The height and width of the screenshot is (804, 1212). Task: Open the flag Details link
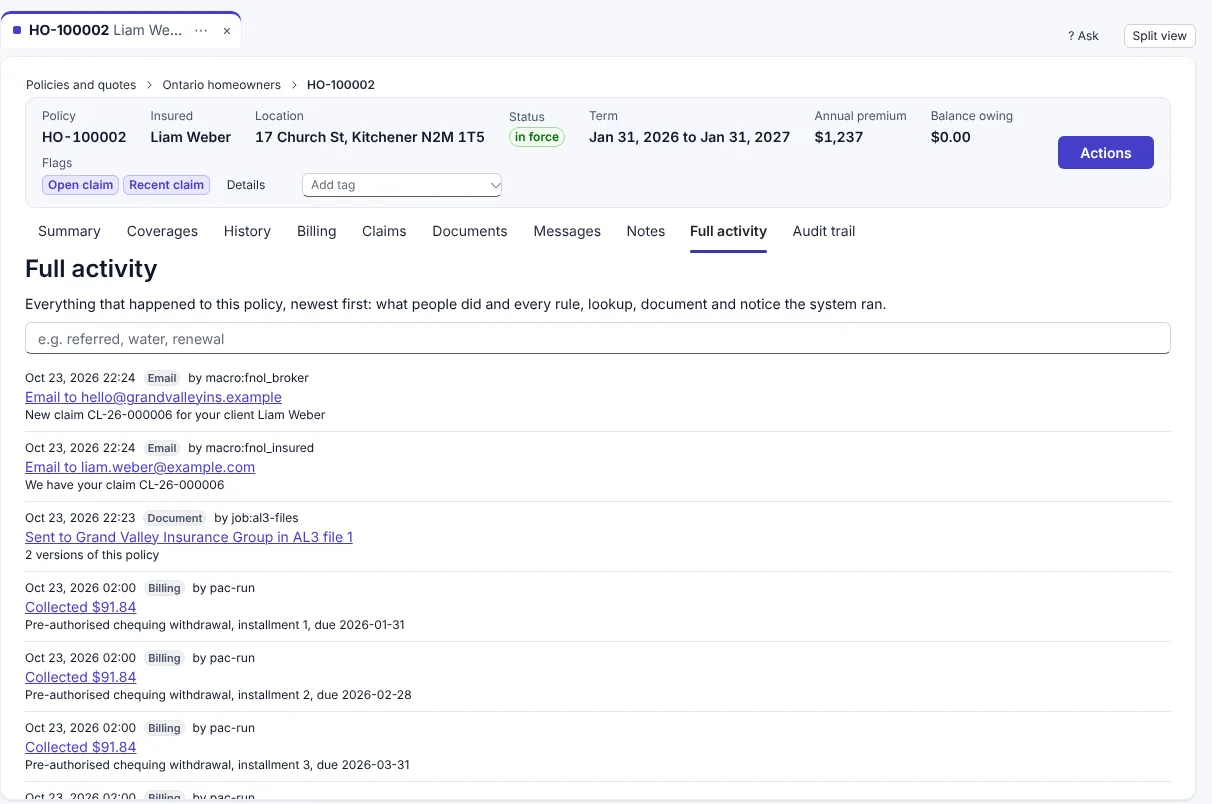pyautogui.click(x=246, y=185)
